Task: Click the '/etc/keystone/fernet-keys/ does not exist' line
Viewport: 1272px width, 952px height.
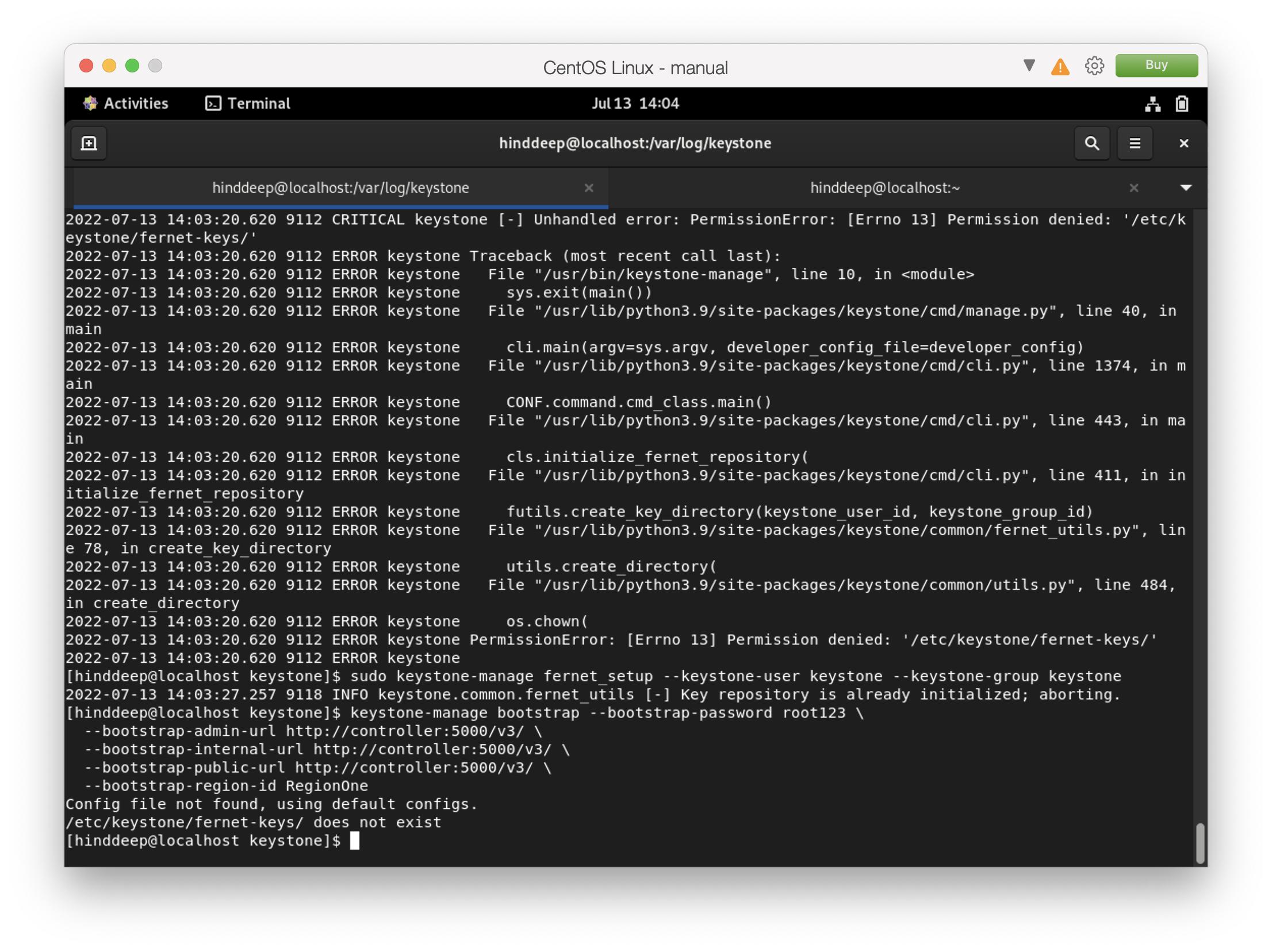Action: coord(253,823)
